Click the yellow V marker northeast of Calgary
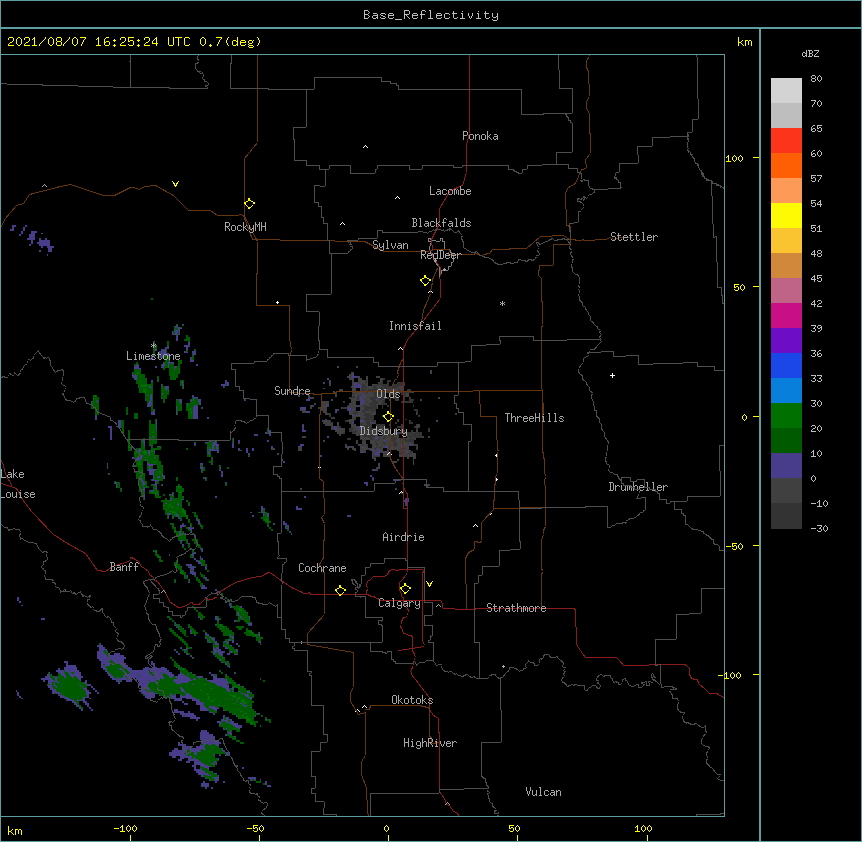The height and width of the screenshot is (842, 862). click(x=429, y=584)
